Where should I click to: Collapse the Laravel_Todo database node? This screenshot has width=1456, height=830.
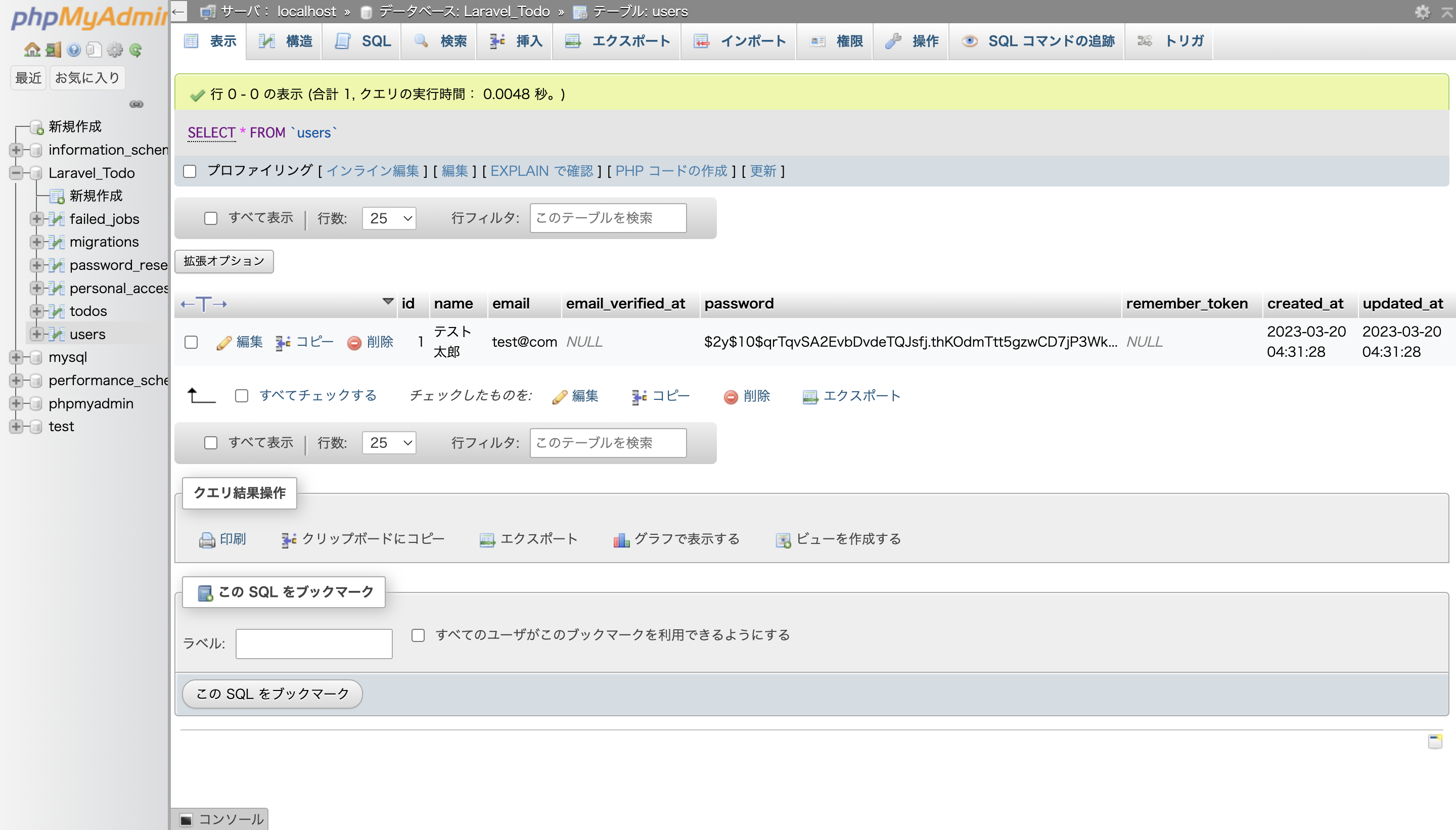16,173
